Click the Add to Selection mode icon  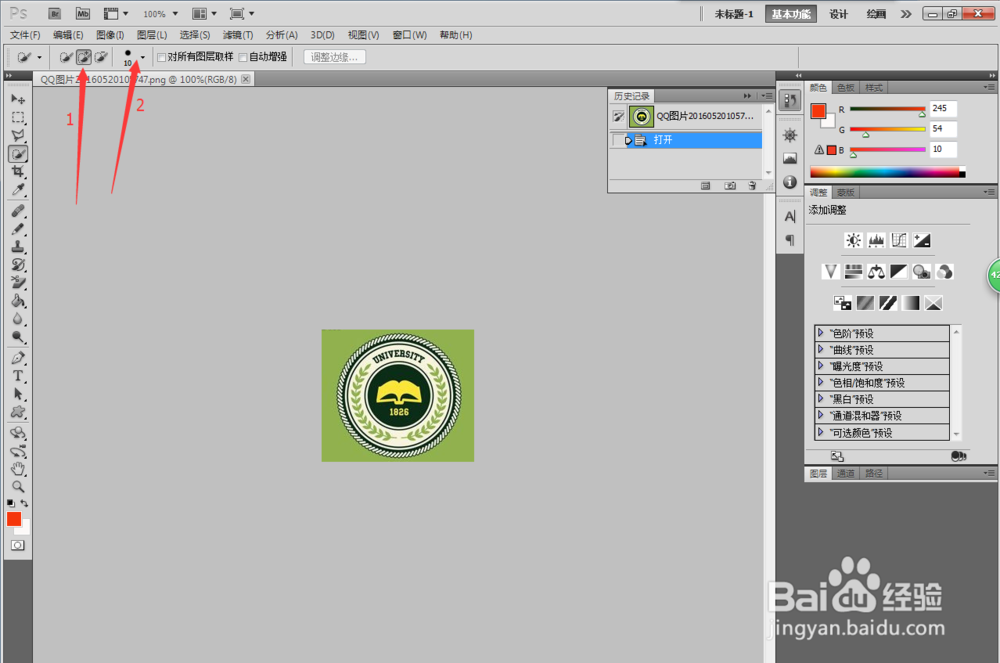point(84,57)
